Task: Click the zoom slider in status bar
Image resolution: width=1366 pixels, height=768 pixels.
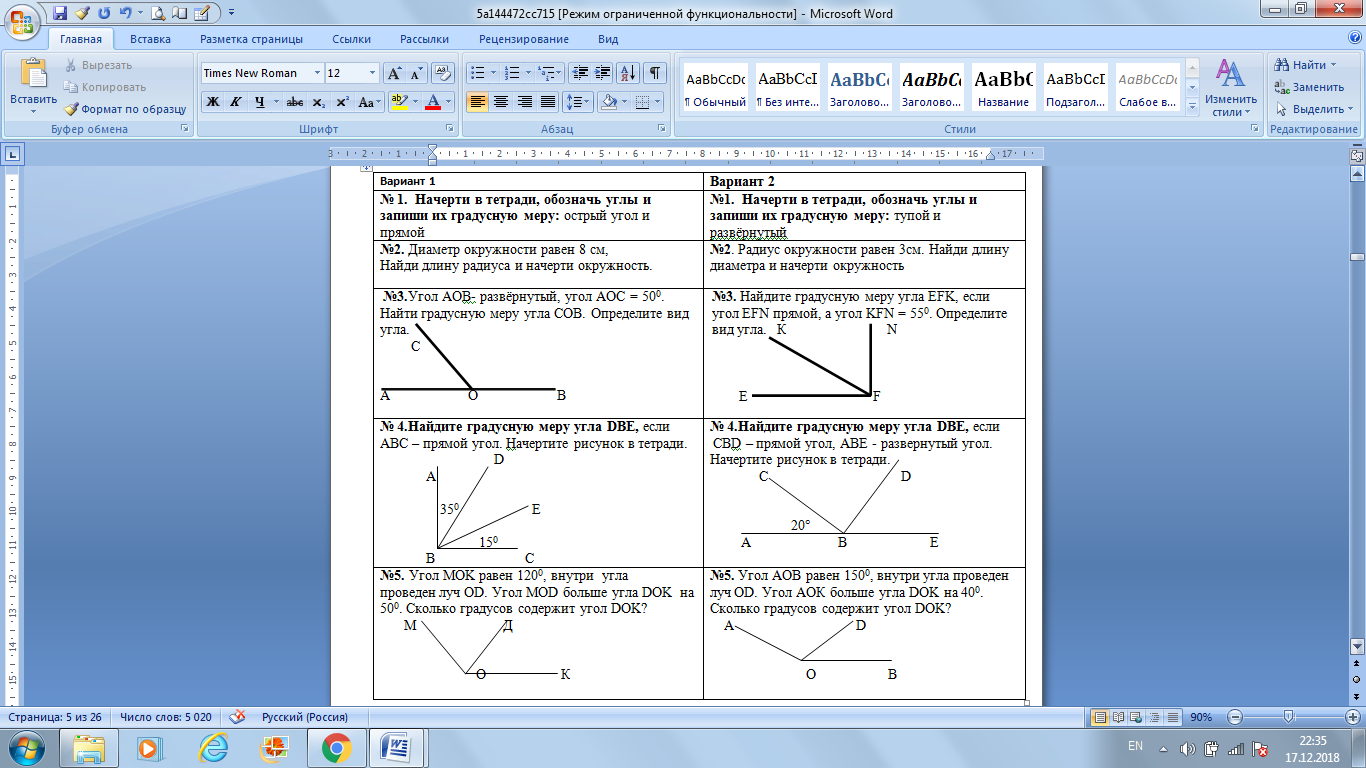Action: 1289,717
